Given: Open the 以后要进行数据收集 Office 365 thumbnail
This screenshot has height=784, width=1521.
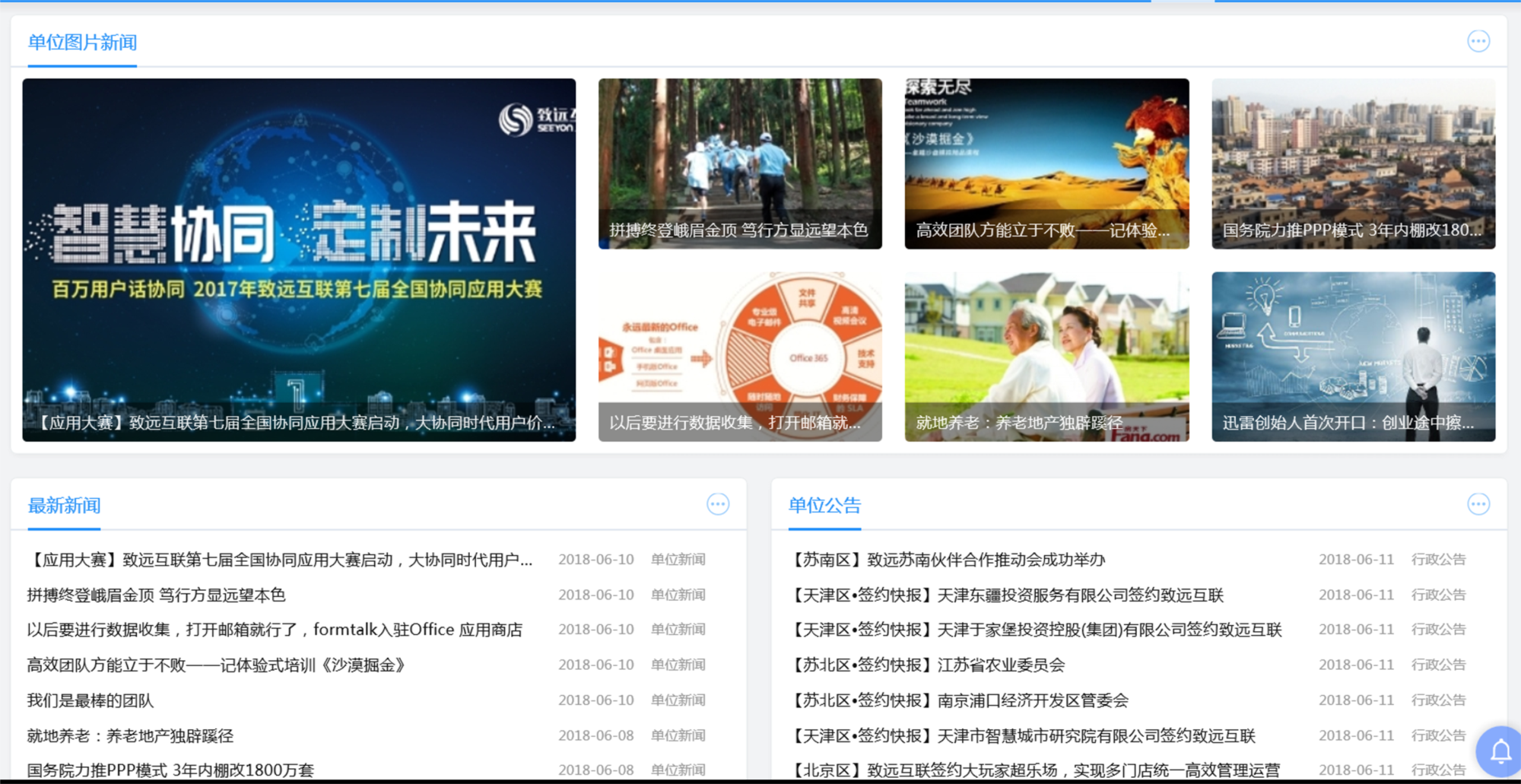Looking at the screenshot, I should click(740, 357).
